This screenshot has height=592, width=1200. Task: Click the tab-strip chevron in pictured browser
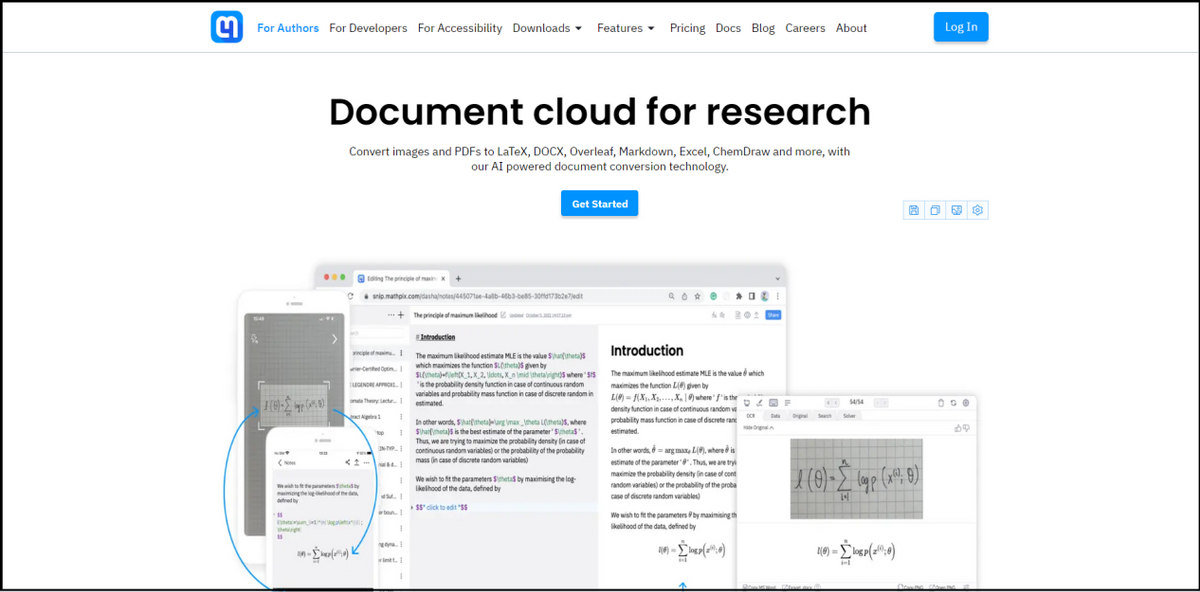tap(777, 279)
